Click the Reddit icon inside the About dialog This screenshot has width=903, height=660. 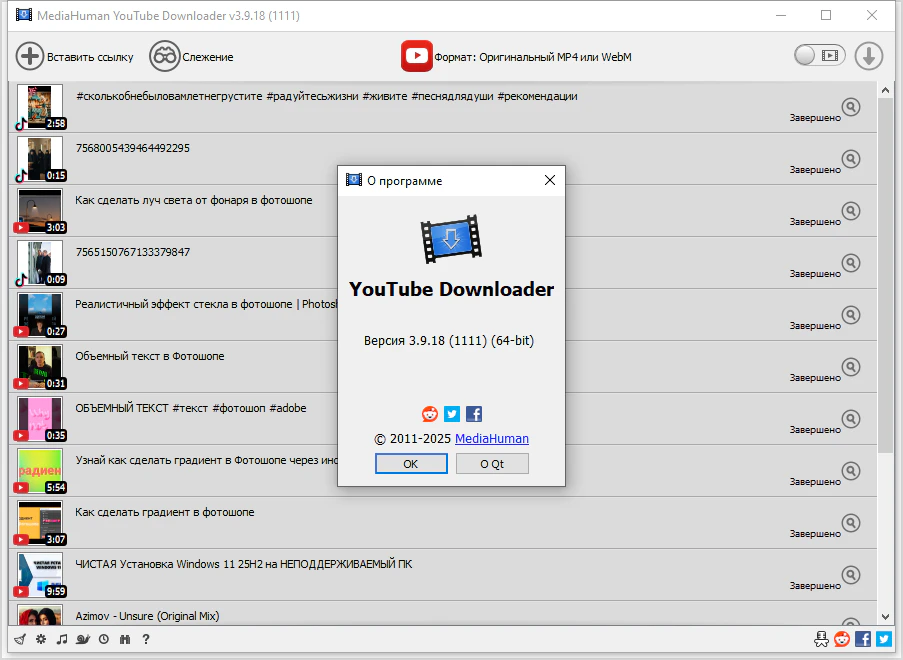coord(430,414)
